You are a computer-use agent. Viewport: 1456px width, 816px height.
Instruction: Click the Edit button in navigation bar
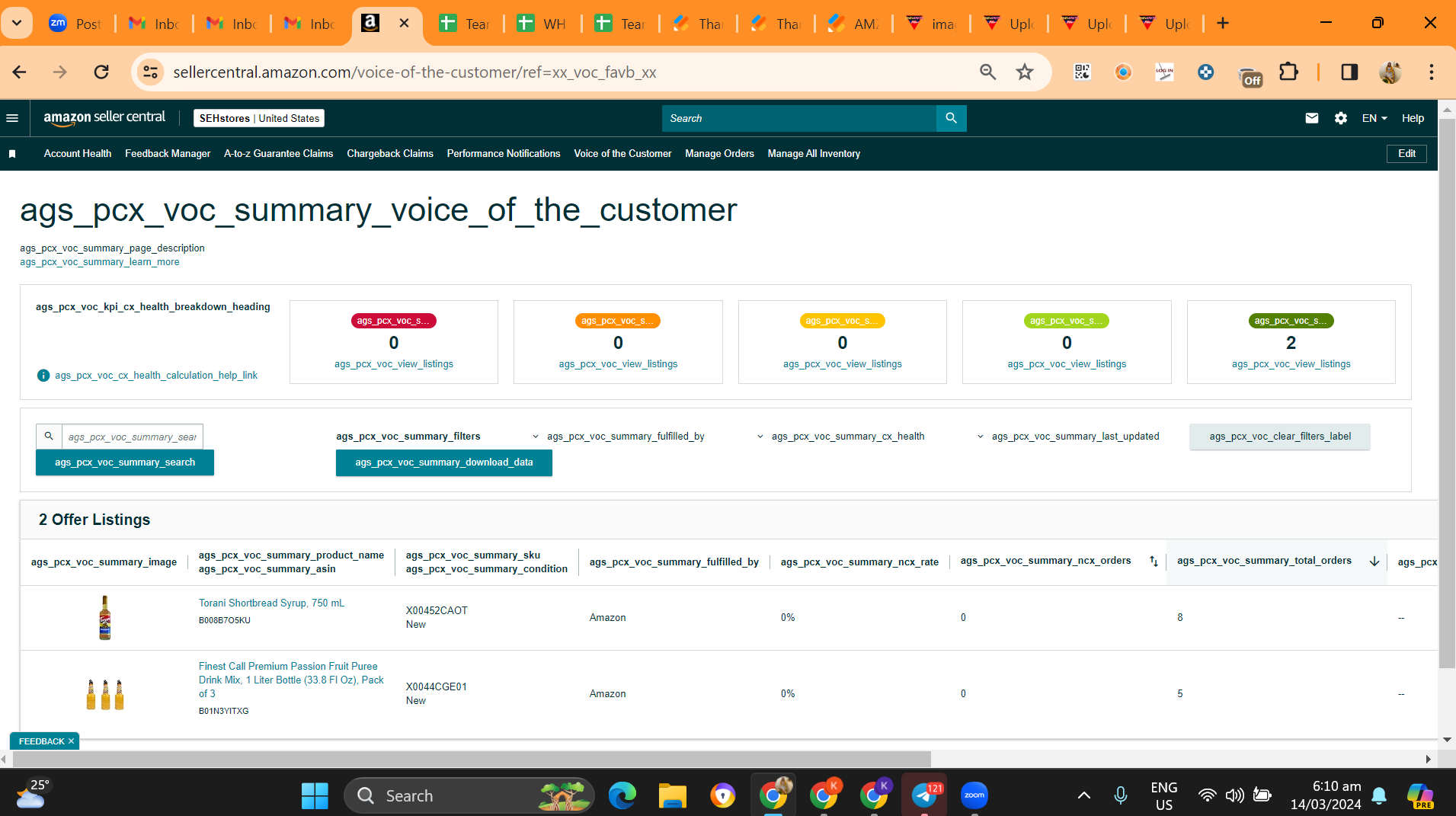click(1406, 154)
